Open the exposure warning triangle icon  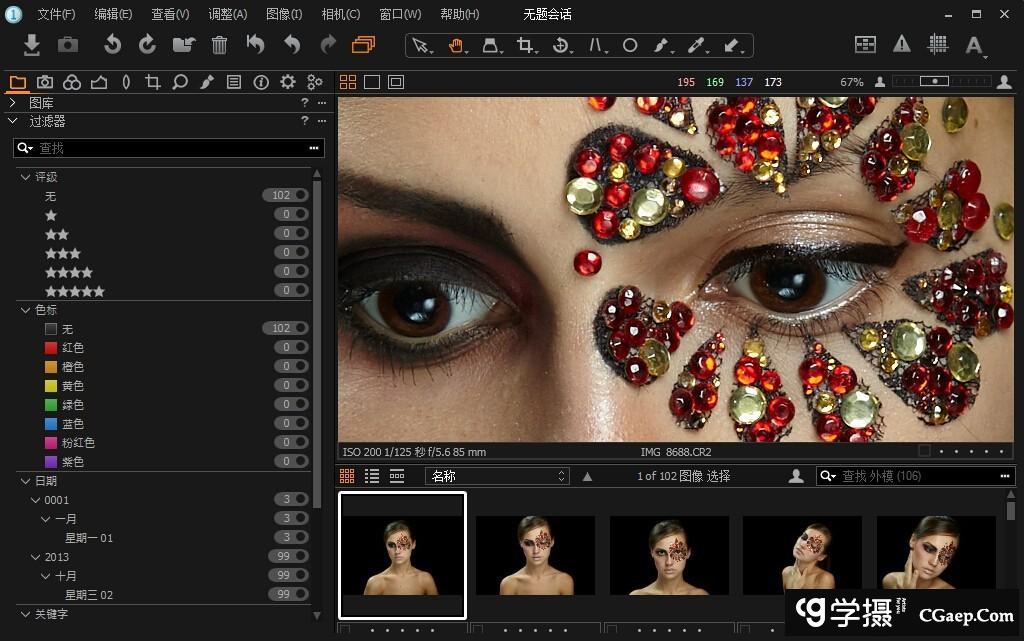point(902,44)
